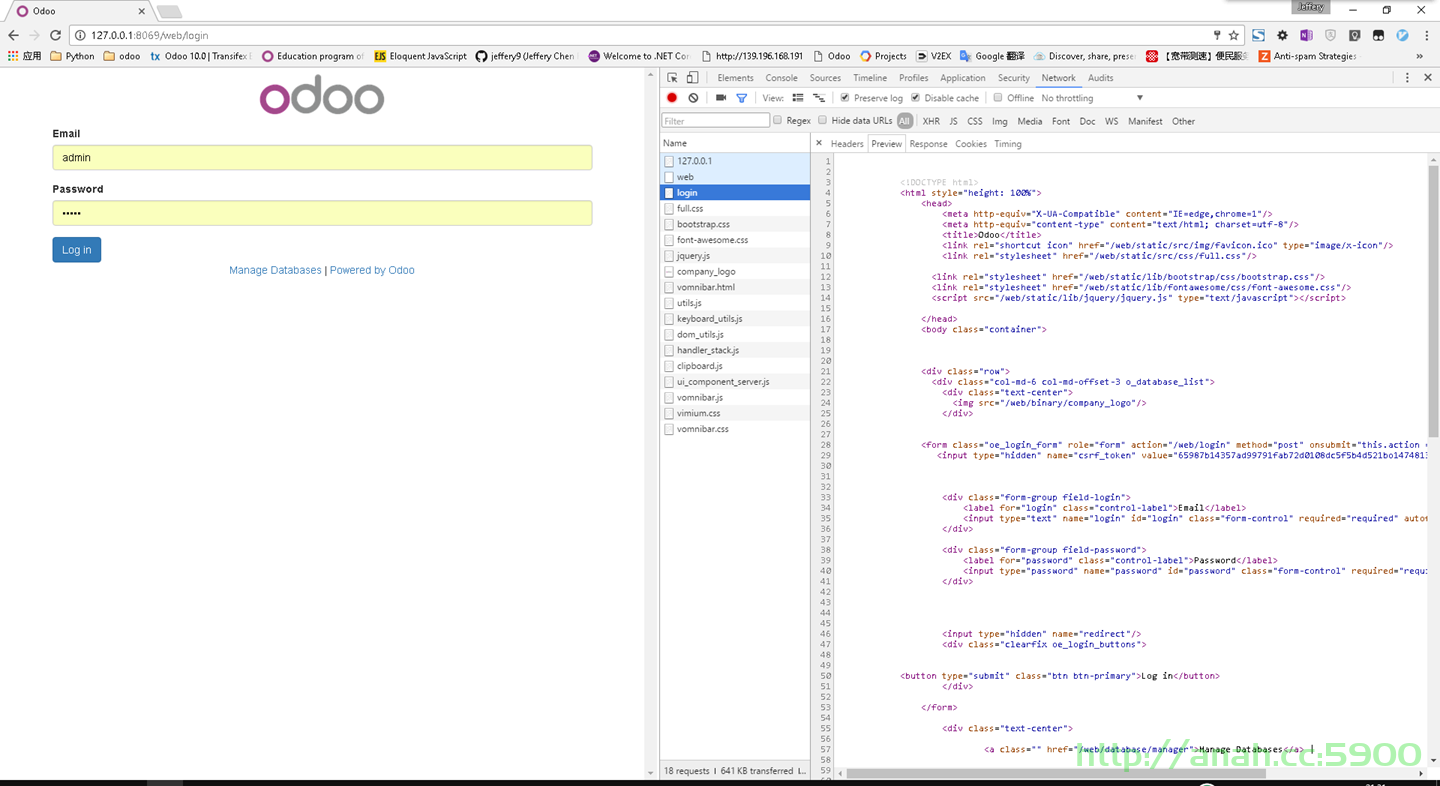Image resolution: width=1440 pixels, height=786 pixels.
Task: Reload the current page
Action: (x=56, y=35)
